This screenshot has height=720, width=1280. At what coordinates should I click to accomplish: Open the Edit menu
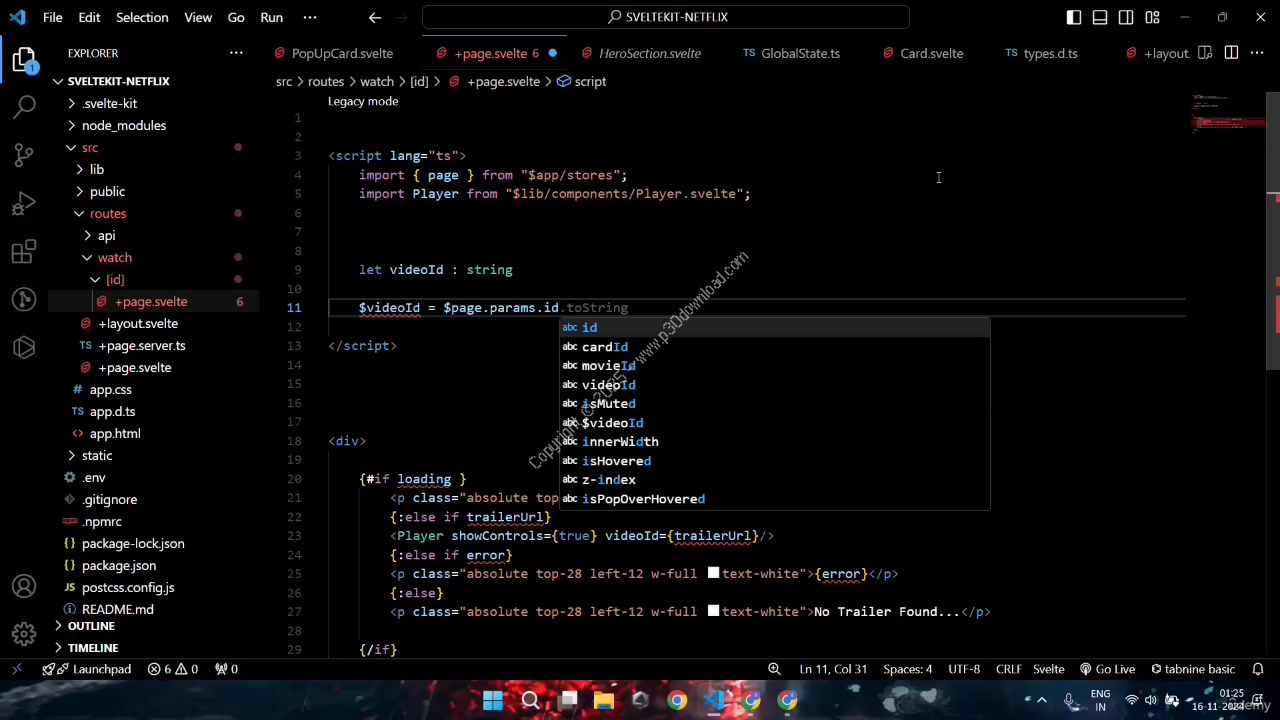pyautogui.click(x=89, y=17)
